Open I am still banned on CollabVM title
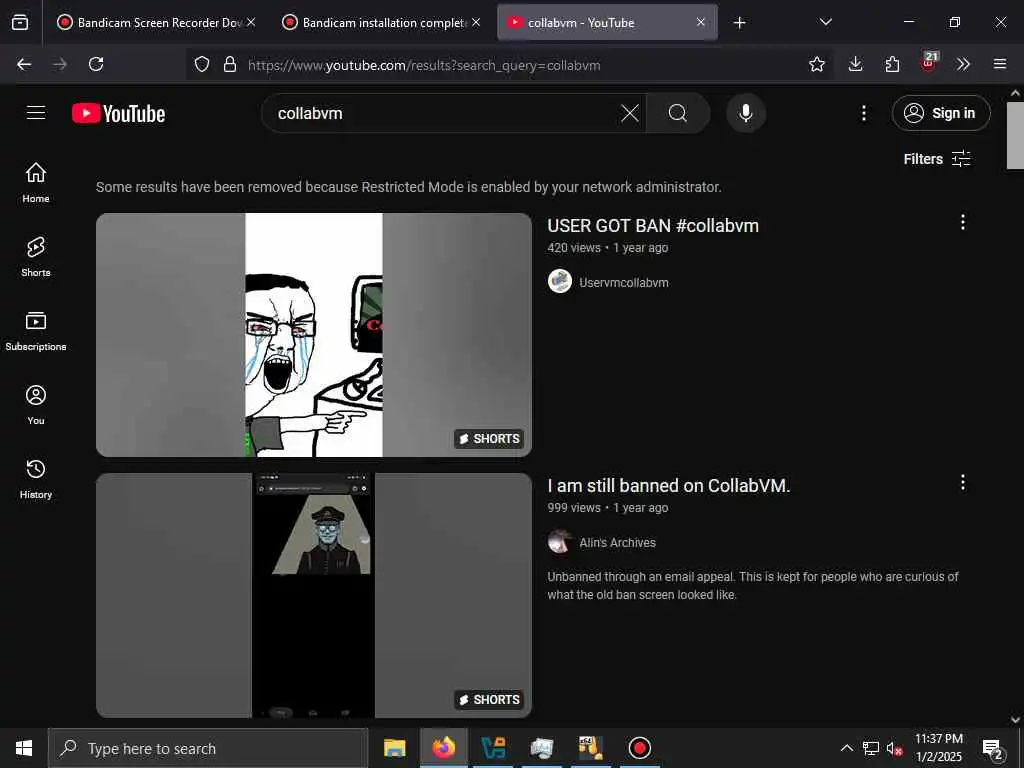This screenshot has height=768, width=1024. pyautogui.click(x=669, y=486)
